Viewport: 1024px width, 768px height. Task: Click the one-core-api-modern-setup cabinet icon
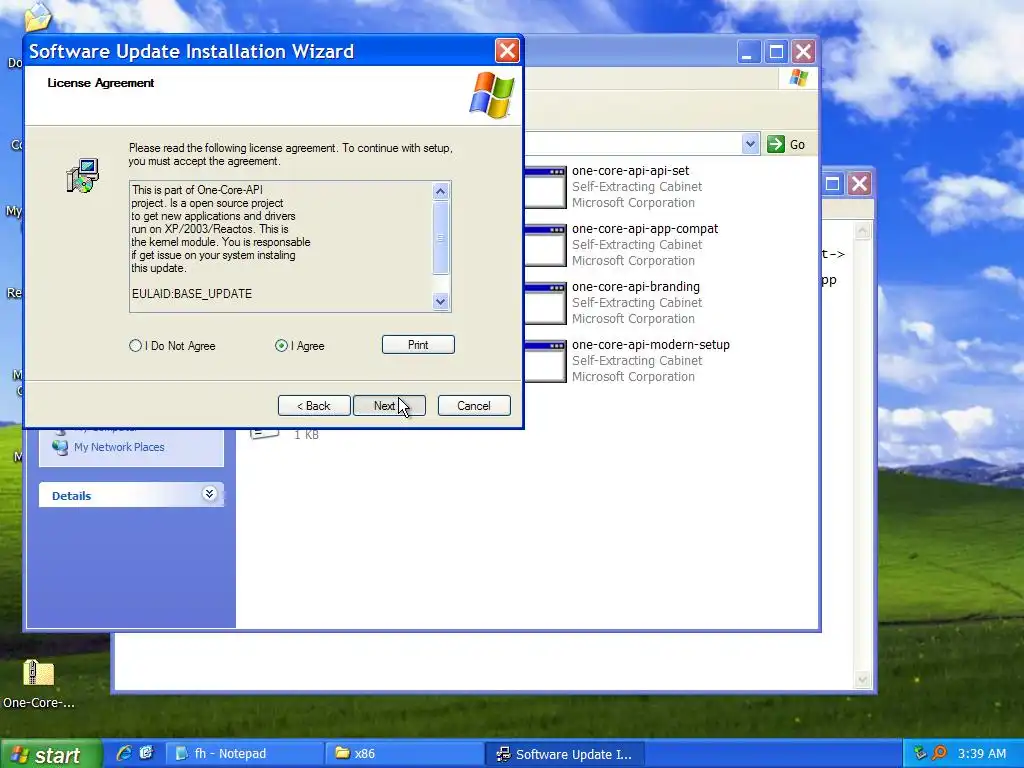(545, 361)
